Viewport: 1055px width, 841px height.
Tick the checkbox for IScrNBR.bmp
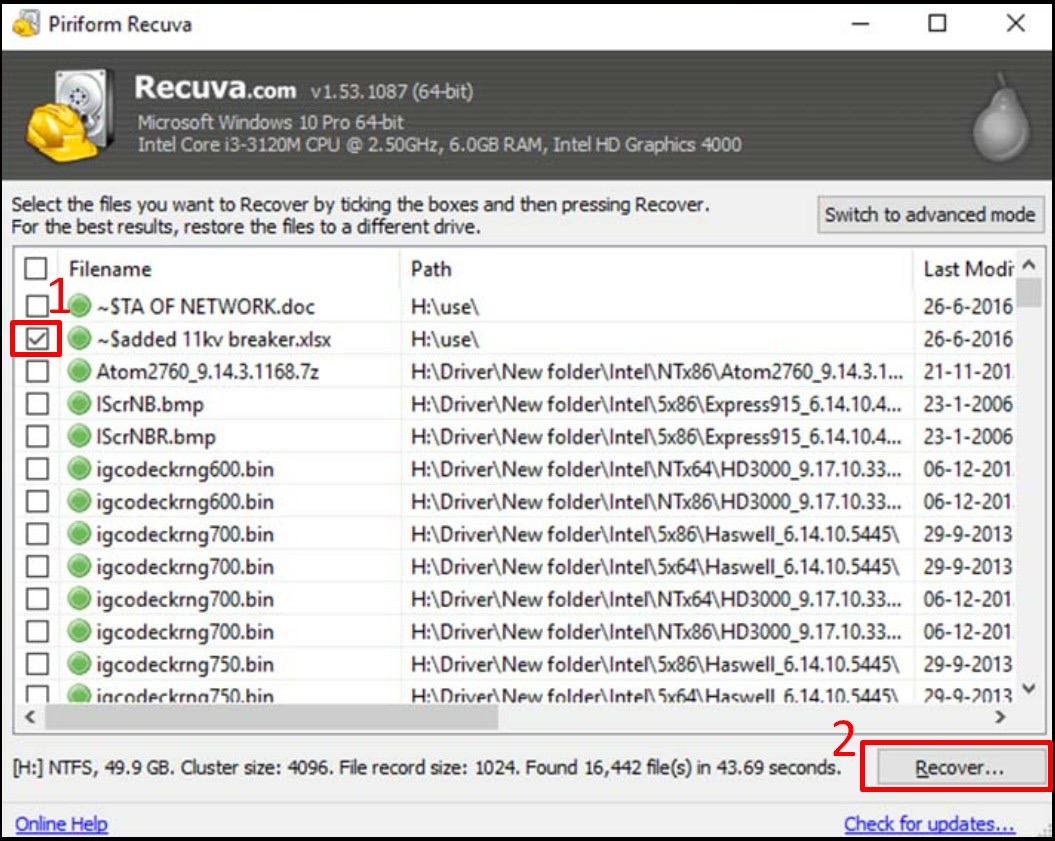pos(37,435)
